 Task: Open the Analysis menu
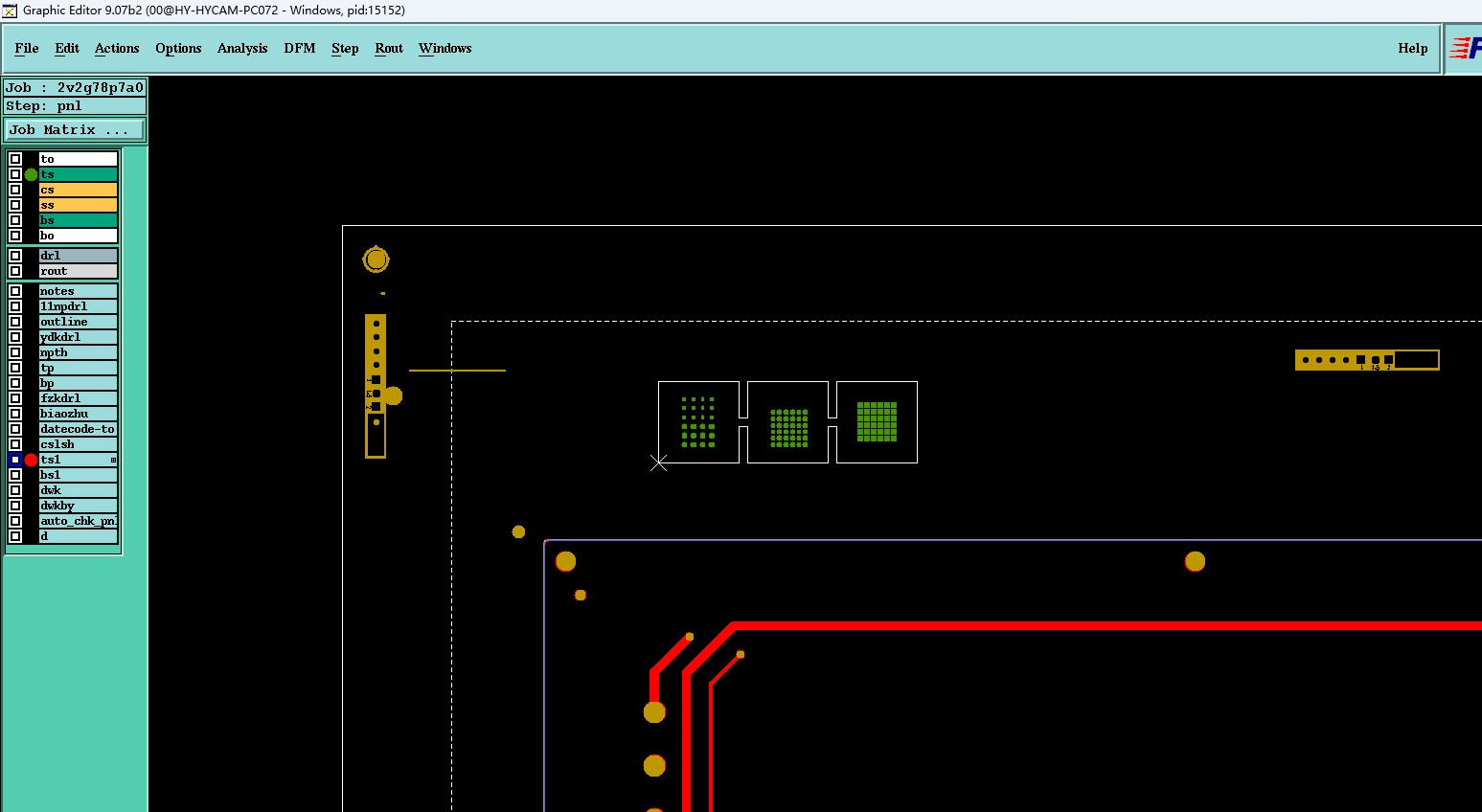[242, 48]
